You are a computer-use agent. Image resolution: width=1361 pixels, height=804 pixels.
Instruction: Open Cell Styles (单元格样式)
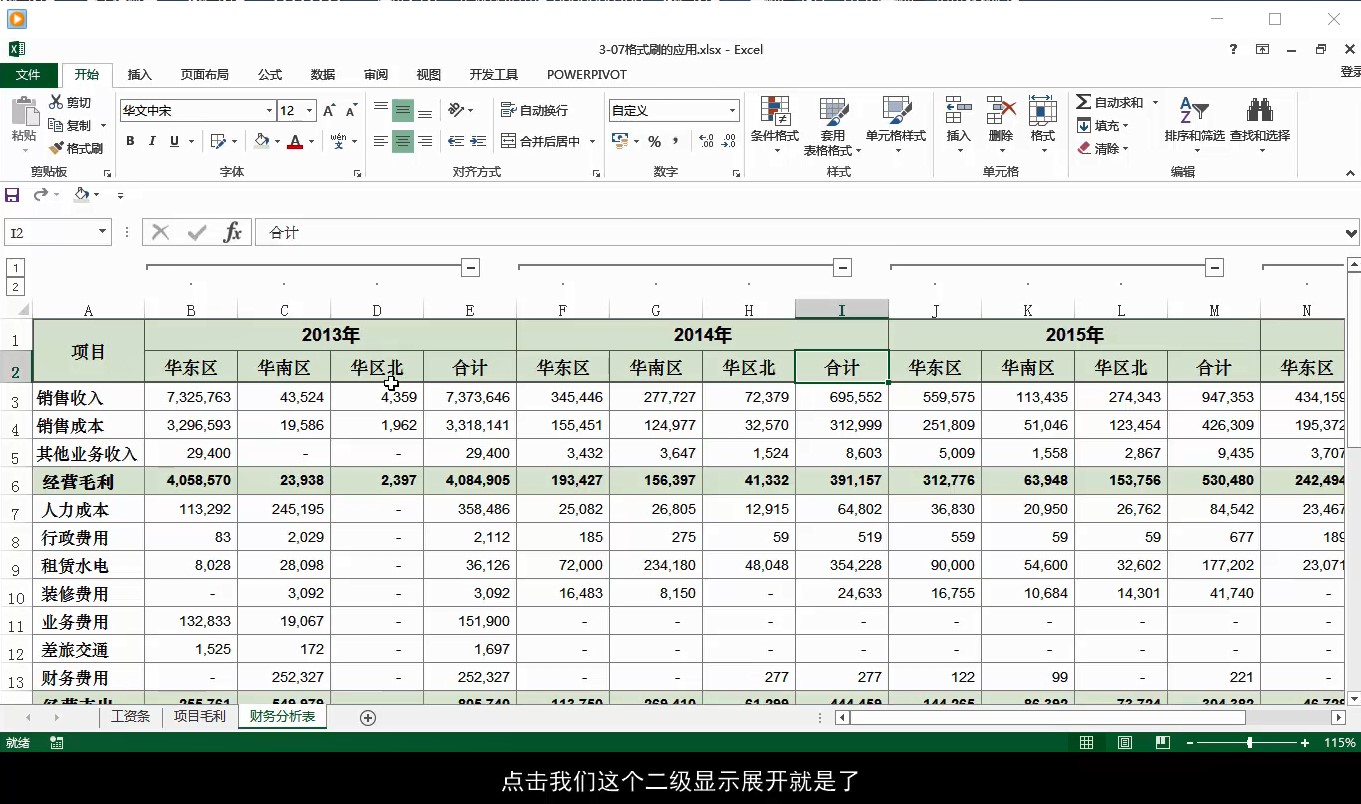point(896,125)
